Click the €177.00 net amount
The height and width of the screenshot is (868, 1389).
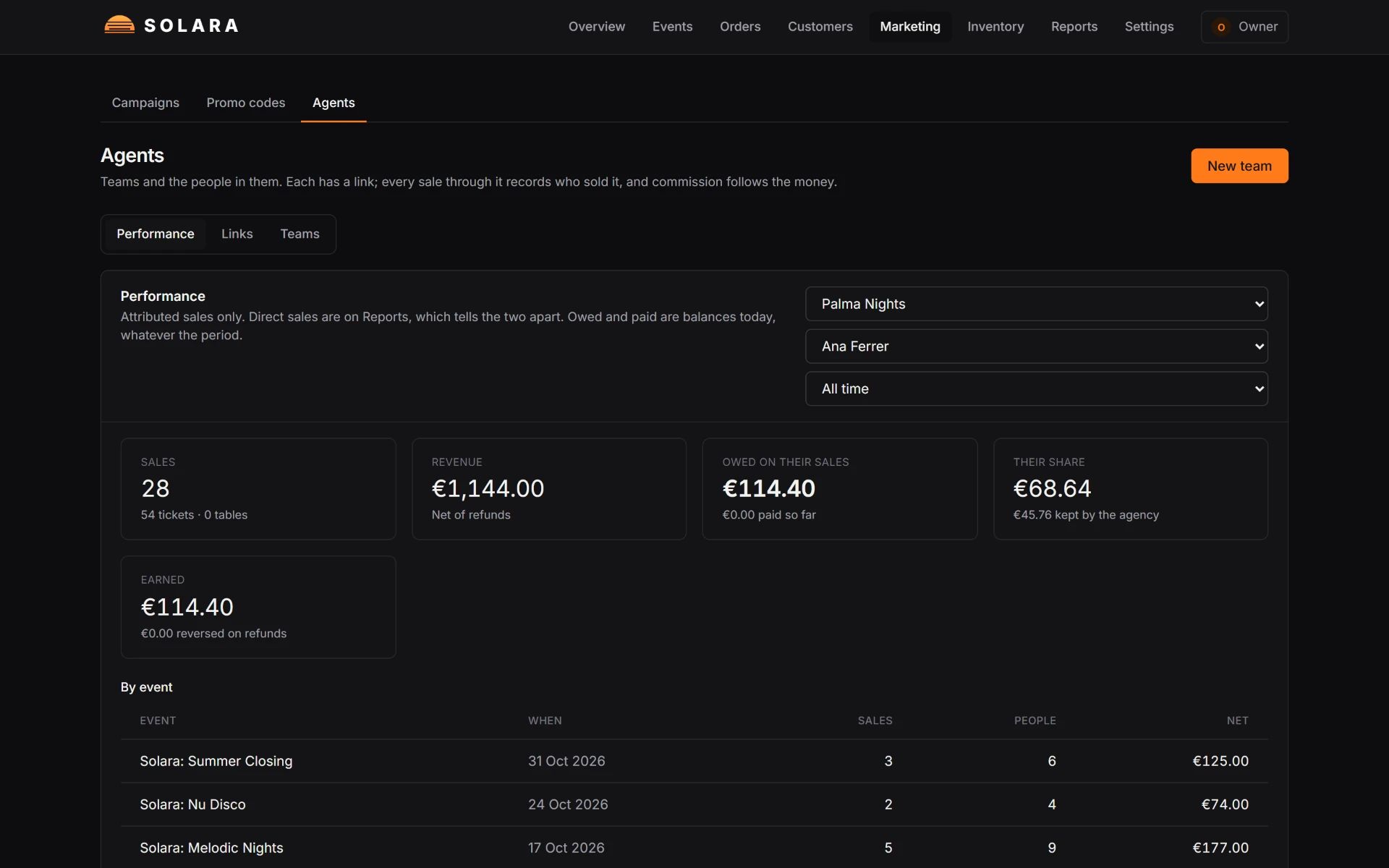coord(1220,848)
